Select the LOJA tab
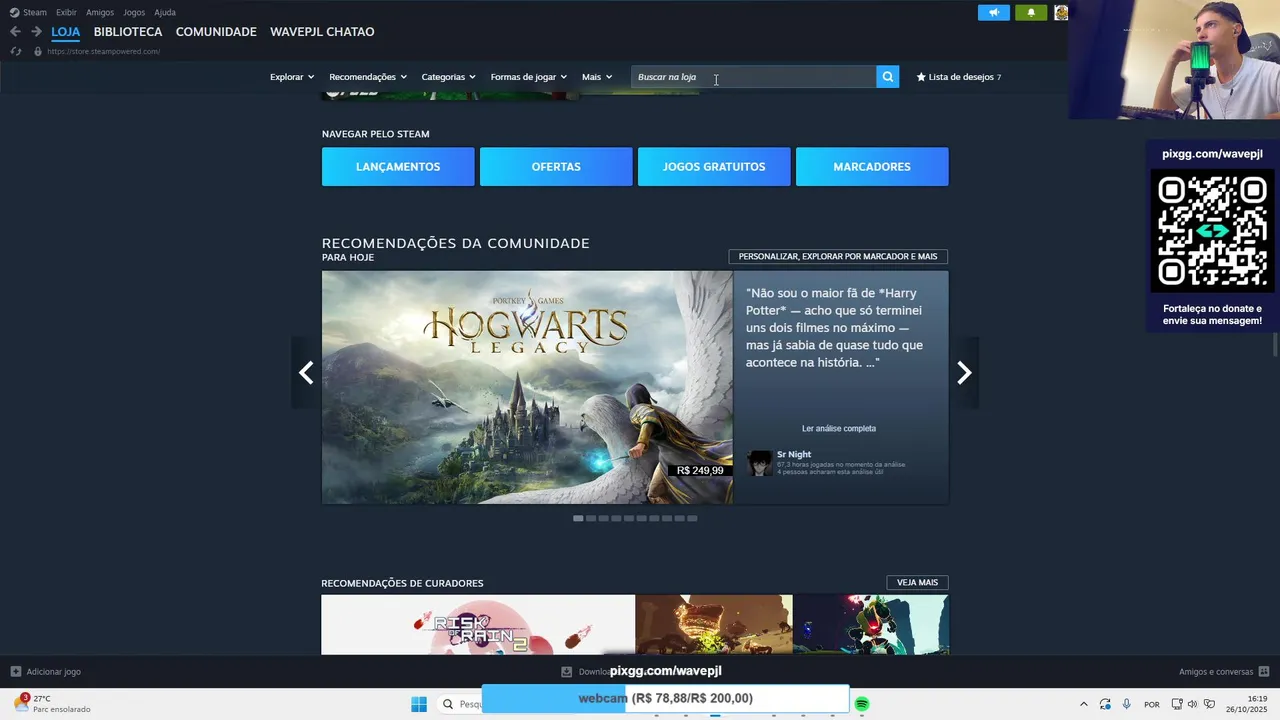The image size is (1280, 720). (x=66, y=32)
